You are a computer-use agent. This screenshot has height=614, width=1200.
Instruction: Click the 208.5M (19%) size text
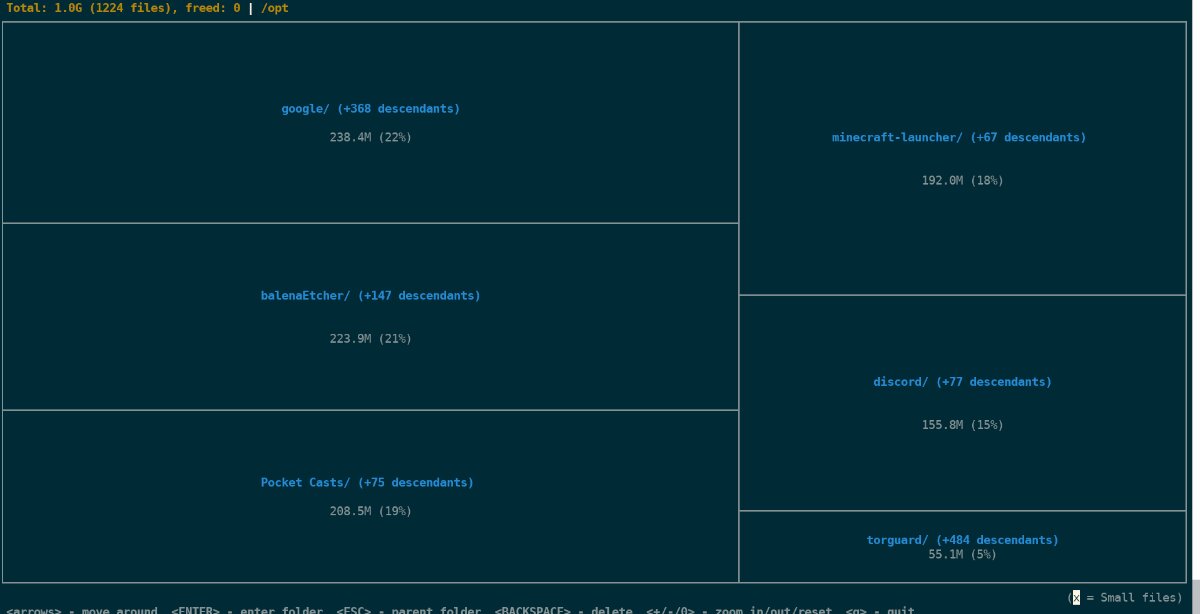pos(370,511)
